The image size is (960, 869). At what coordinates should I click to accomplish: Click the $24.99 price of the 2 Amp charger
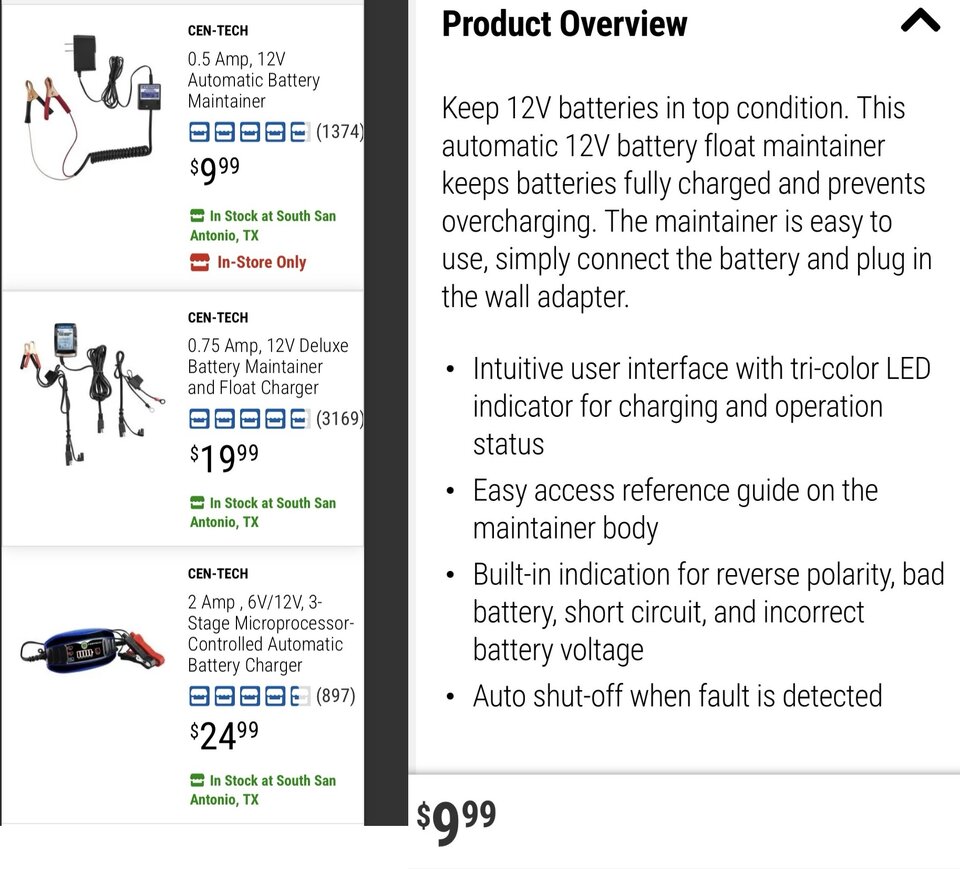click(224, 736)
